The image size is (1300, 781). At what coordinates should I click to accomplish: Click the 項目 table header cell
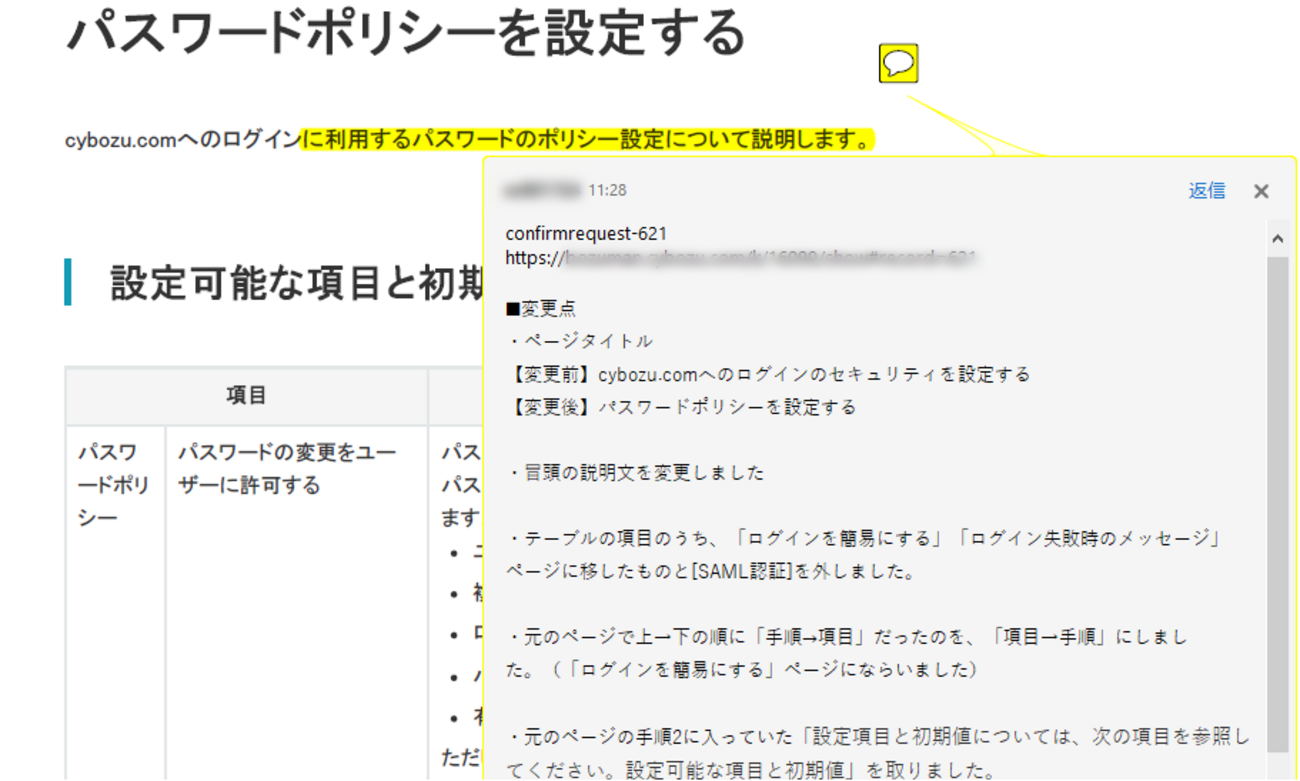[246, 396]
